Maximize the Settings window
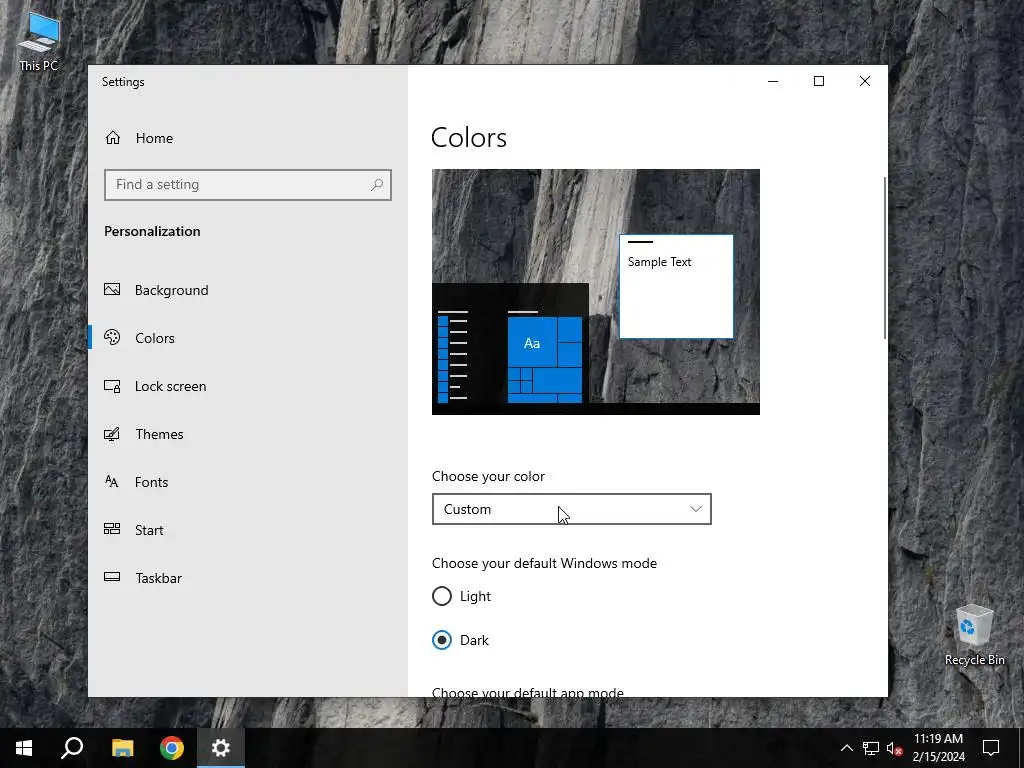 819,81
